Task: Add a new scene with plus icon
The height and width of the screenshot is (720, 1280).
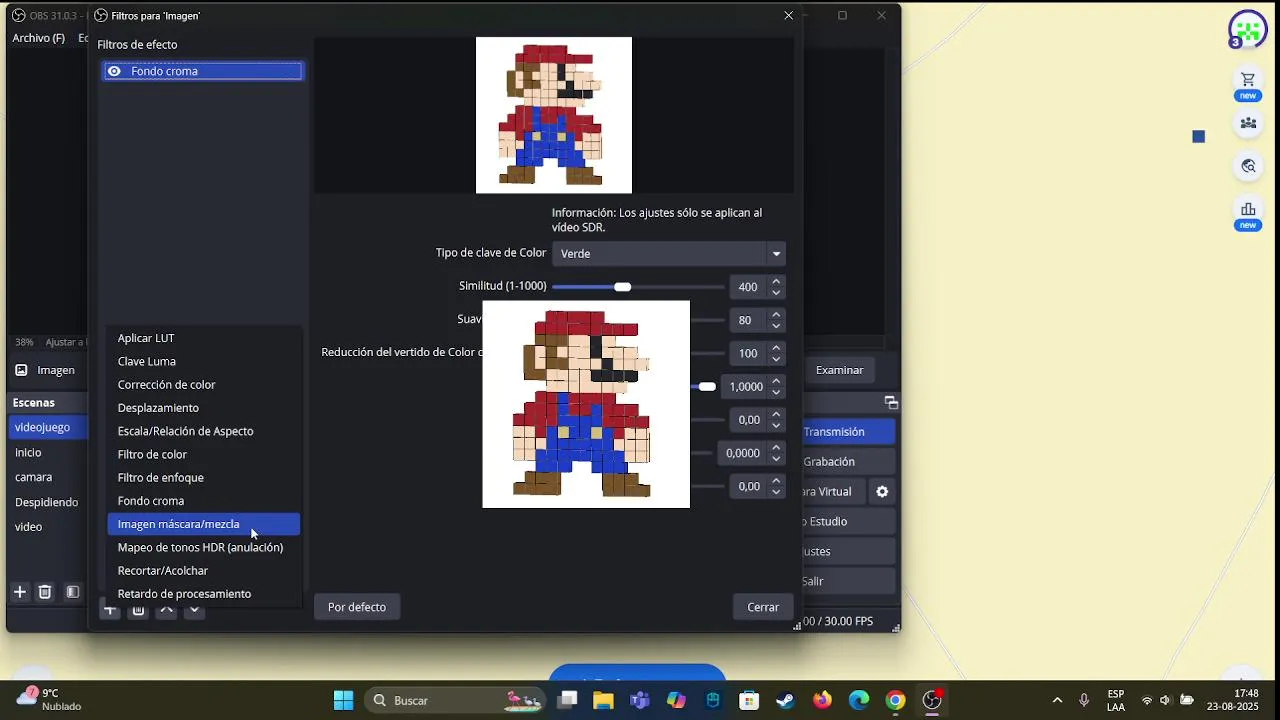Action: (19, 592)
